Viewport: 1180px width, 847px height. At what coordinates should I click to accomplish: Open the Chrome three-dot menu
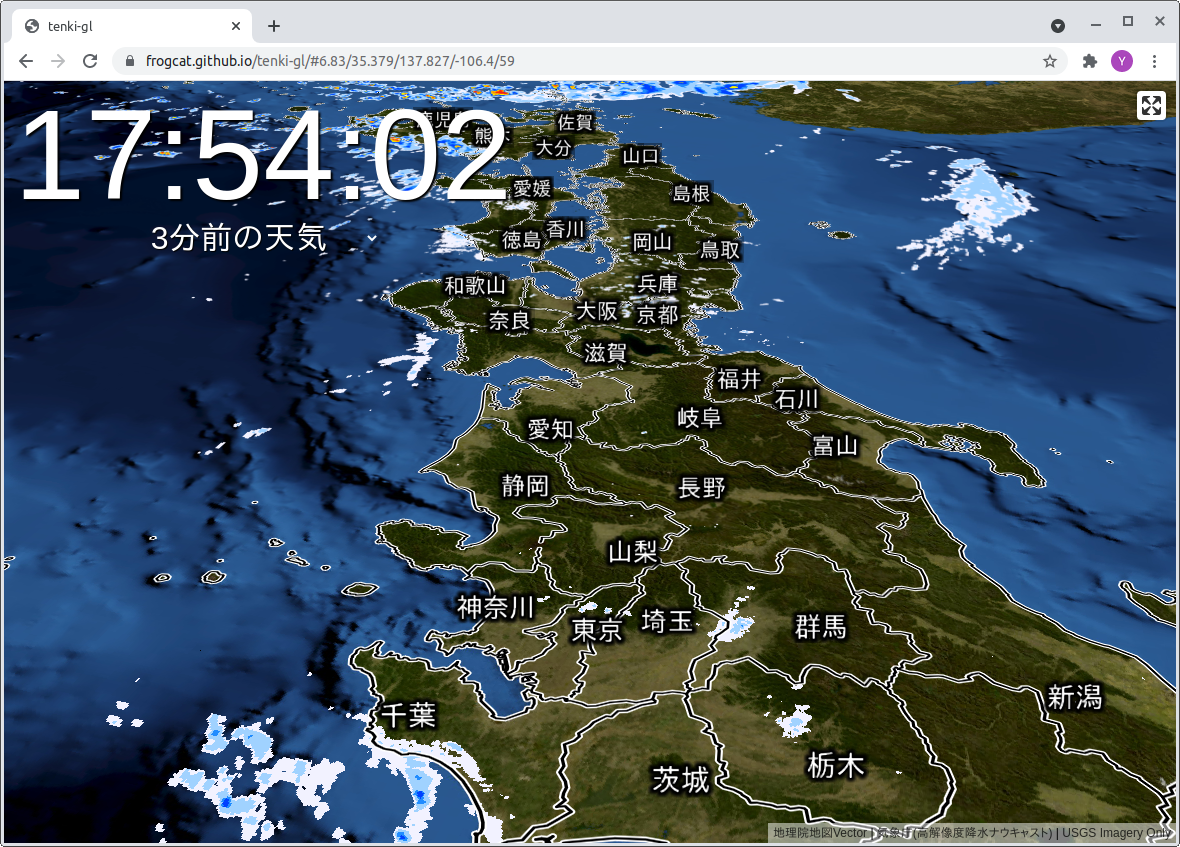1154,61
